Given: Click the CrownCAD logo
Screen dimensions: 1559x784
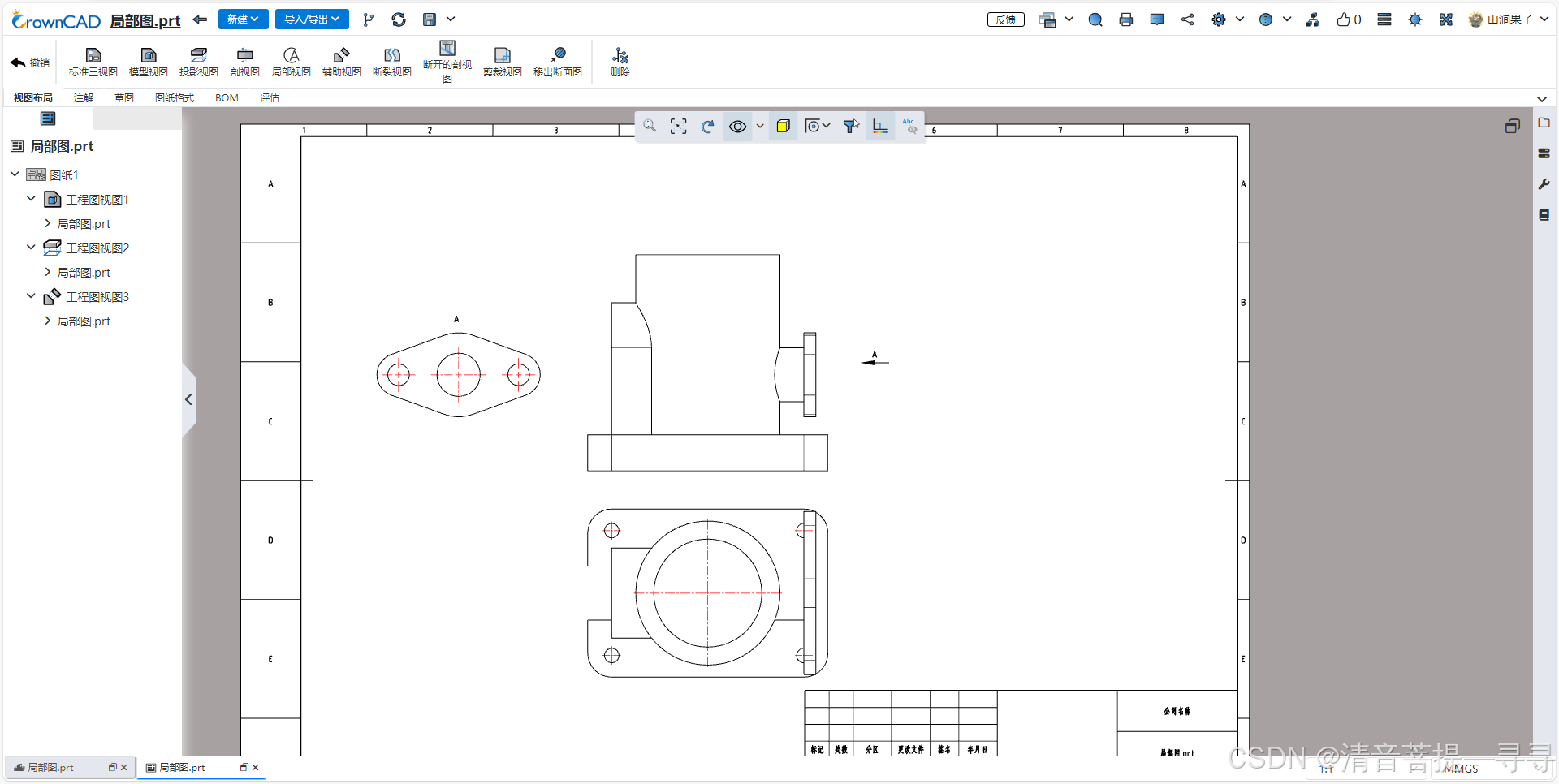Looking at the screenshot, I should pyautogui.click(x=56, y=20).
